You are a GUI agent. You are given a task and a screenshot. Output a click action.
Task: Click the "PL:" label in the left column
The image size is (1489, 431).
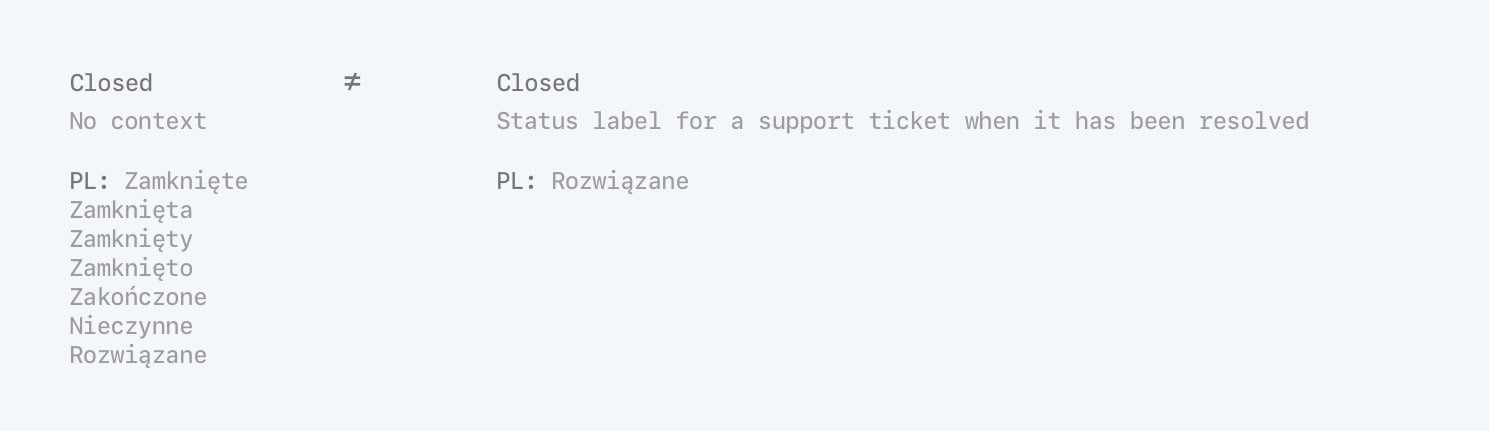coord(90,181)
